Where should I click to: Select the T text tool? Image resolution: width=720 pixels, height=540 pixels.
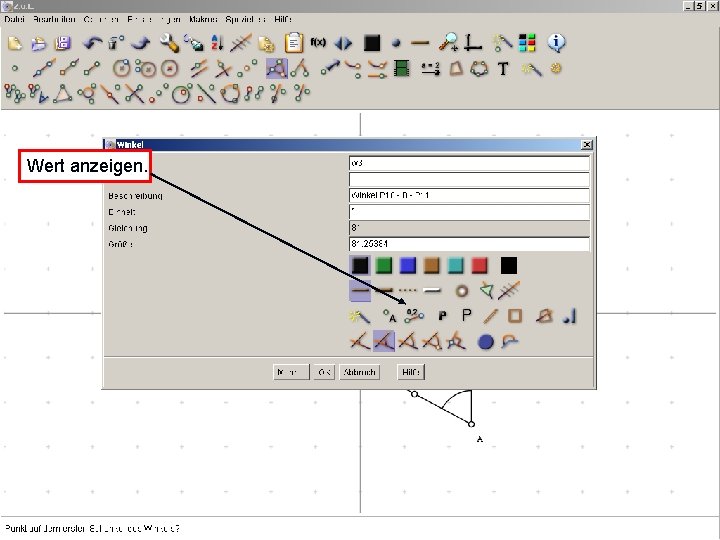pos(503,69)
